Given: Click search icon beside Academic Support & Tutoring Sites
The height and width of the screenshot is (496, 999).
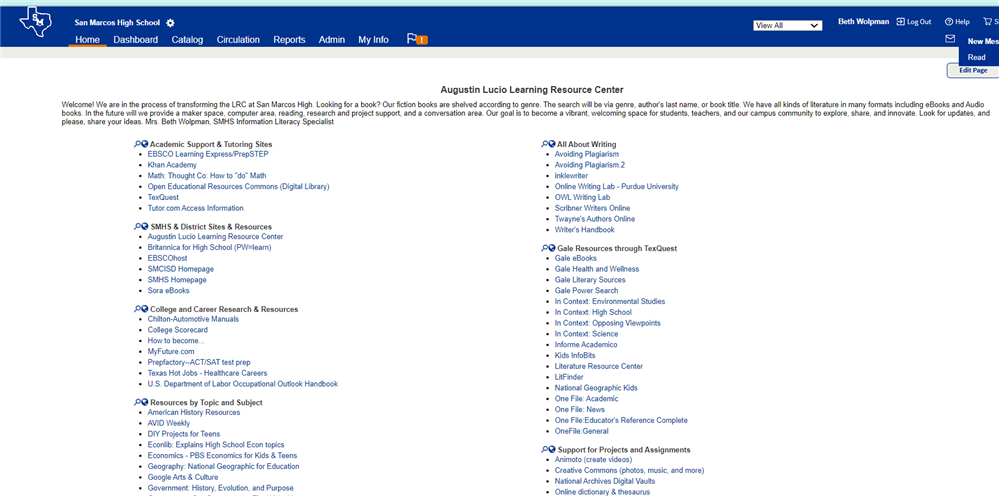Looking at the screenshot, I should 138,145.
